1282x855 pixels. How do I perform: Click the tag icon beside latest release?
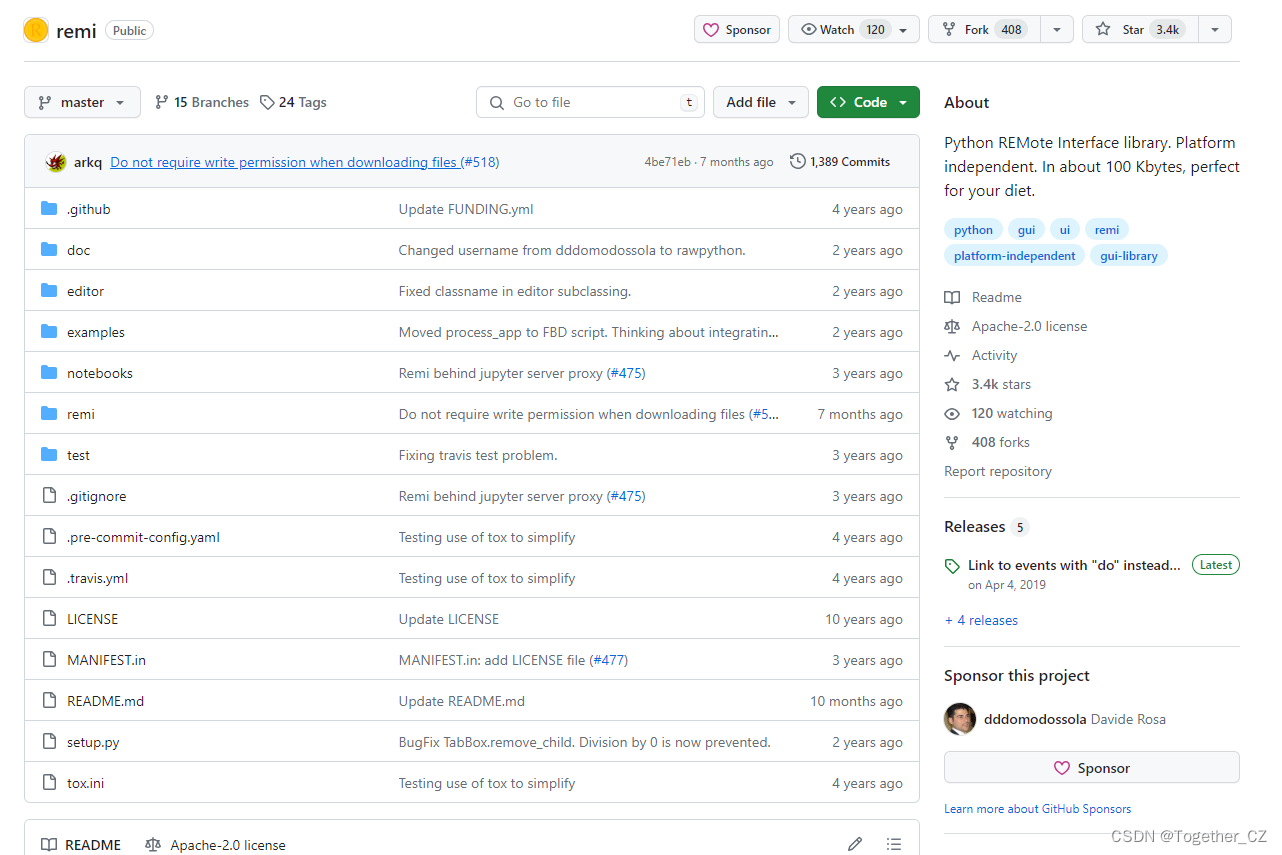click(x=952, y=566)
